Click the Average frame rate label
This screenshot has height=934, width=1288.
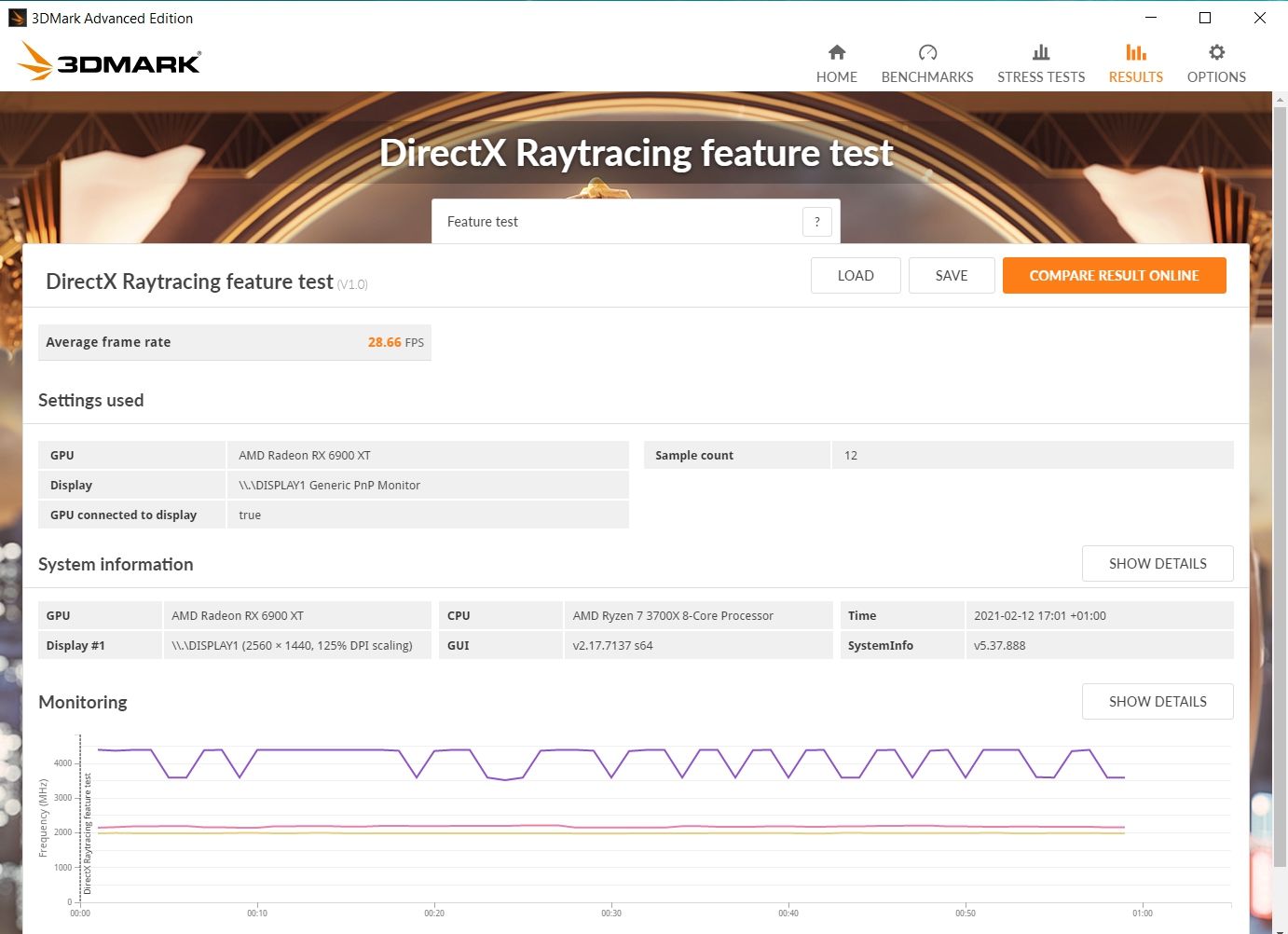click(x=108, y=342)
